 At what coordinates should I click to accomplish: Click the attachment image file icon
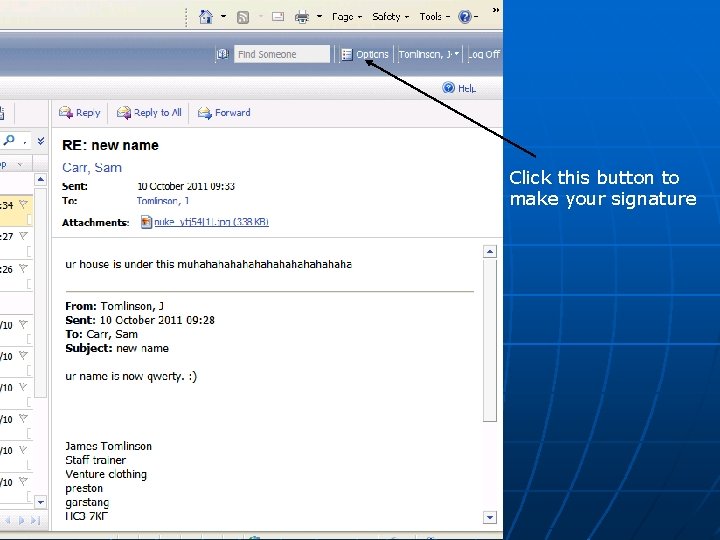tap(146, 222)
